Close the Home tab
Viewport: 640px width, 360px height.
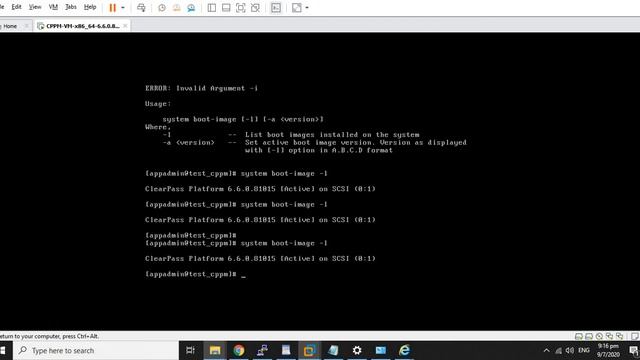27,26
